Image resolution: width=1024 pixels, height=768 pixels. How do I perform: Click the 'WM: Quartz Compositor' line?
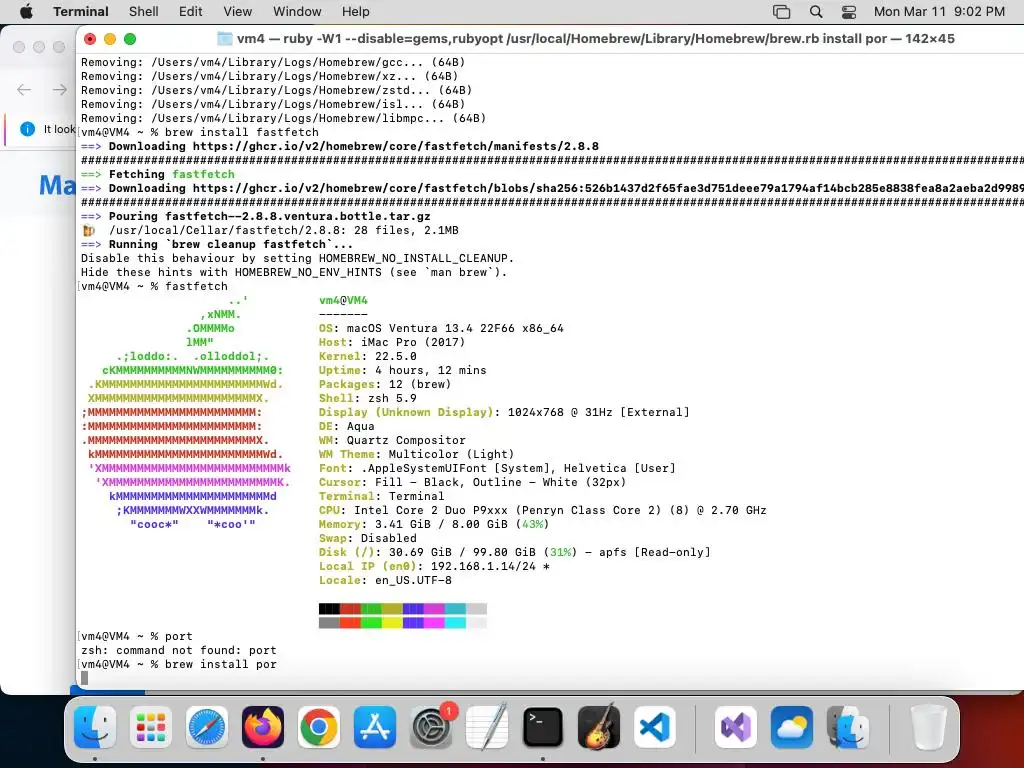pyautogui.click(x=392, y=440)
